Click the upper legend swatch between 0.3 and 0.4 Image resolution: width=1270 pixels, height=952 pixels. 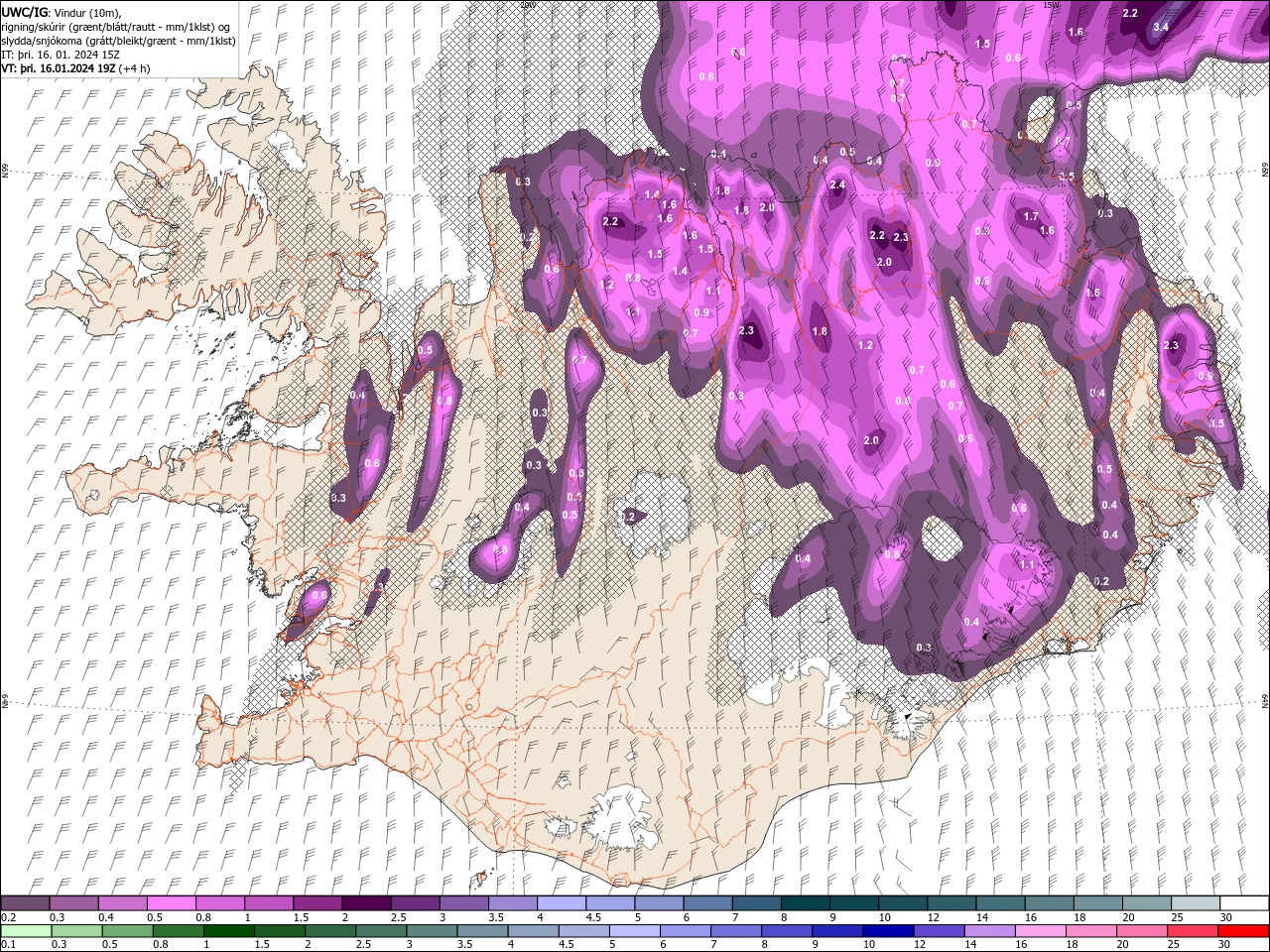click(x=74, y=903)
